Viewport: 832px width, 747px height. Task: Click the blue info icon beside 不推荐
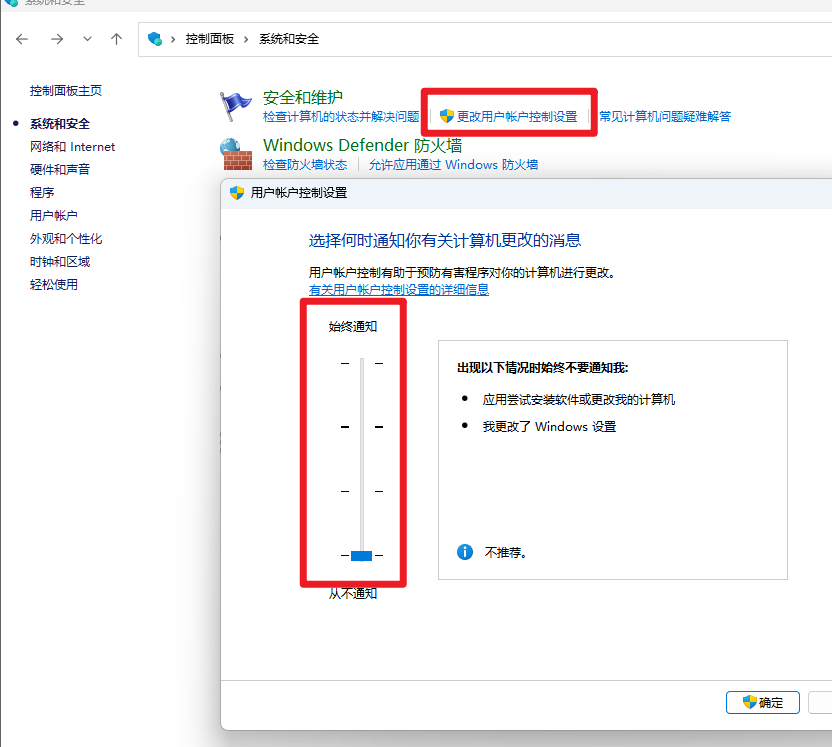tap(465, 551)
